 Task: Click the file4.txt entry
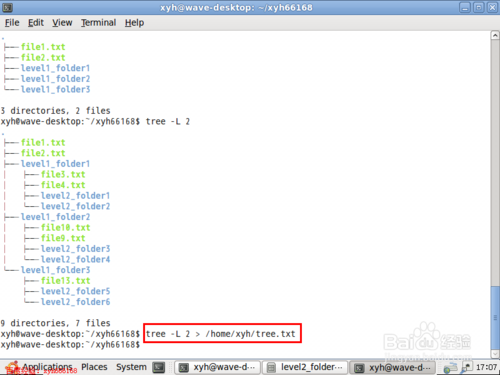point(63,185)
